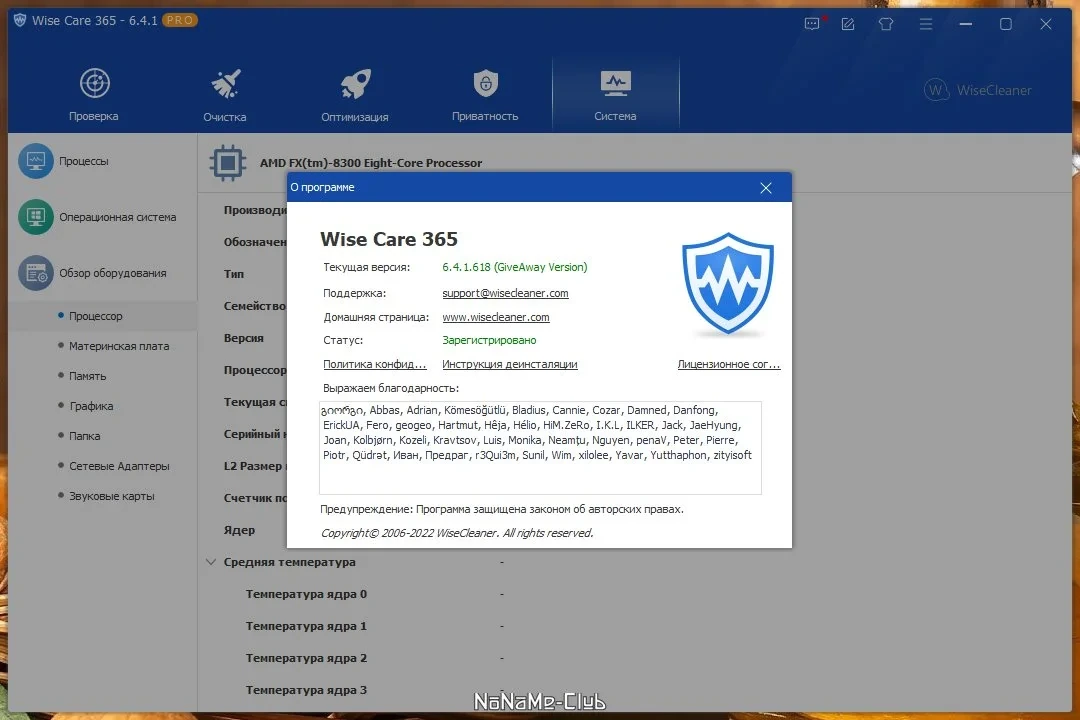This screenshot has height=720, width=1080.
Task: Click the Wise Care 365 shield icon in title bar
Action: [20, 21]
